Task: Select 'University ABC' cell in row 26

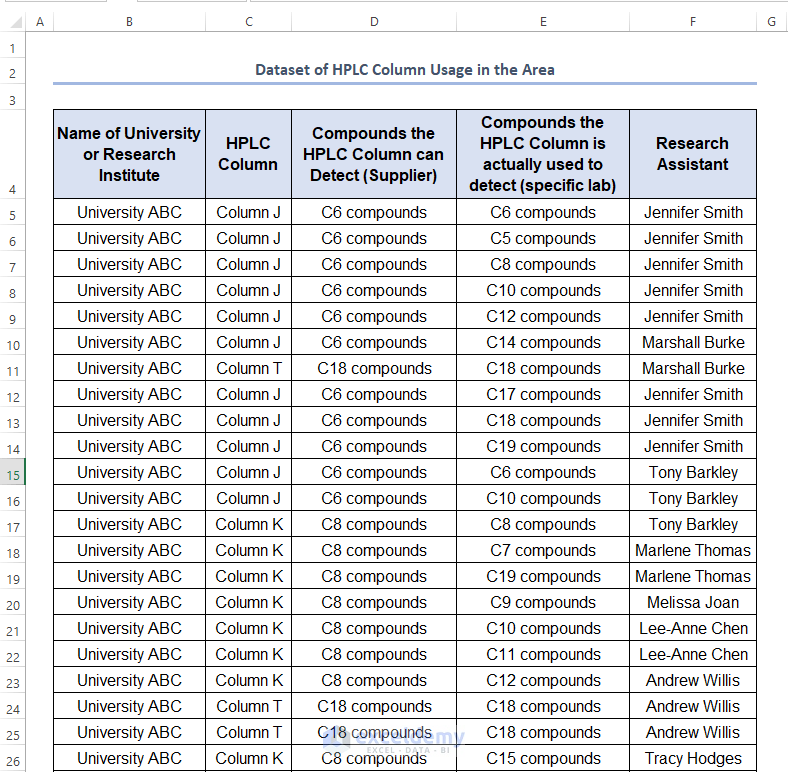Action: click(x=129, y=758)
